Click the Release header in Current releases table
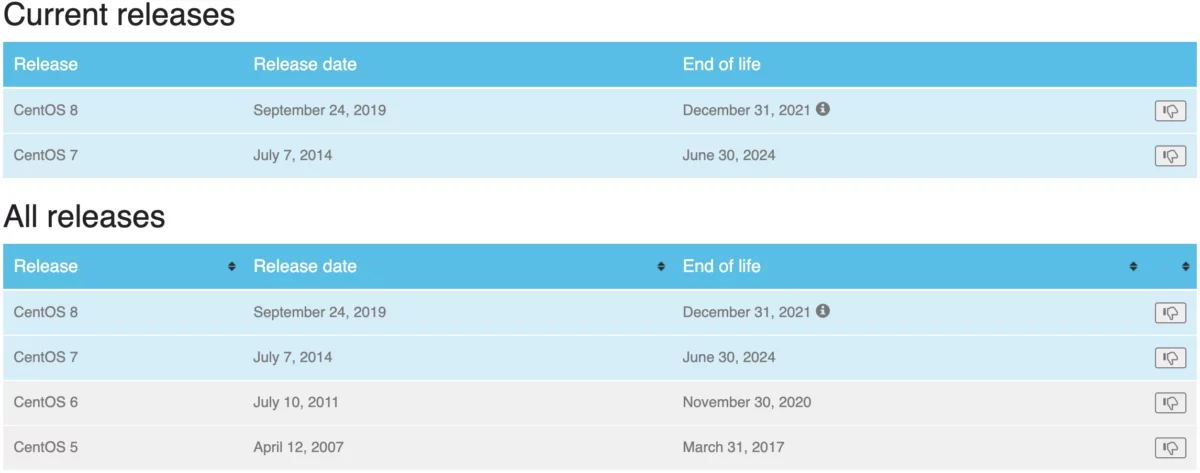1200x473 pixels. coord(46,65)
